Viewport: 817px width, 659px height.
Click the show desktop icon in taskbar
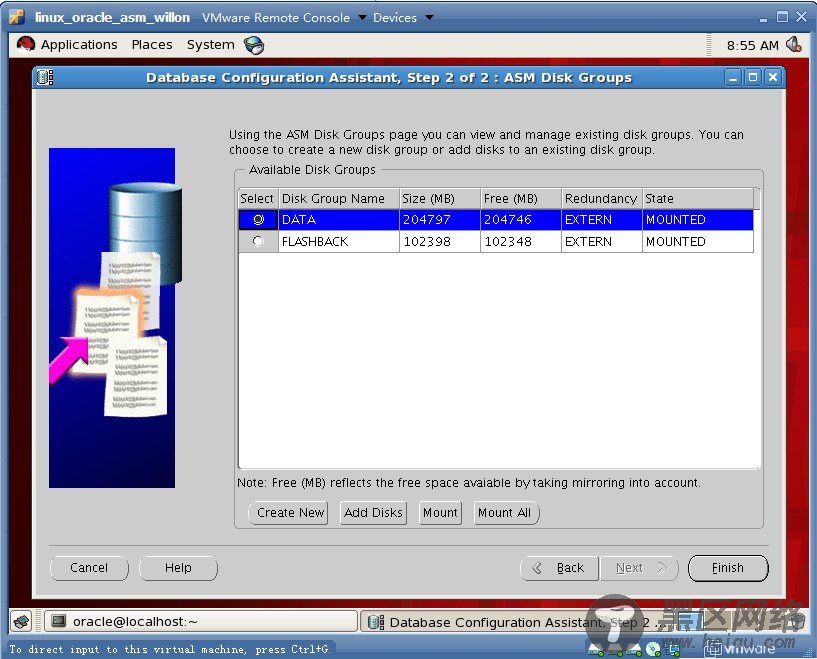click(x=22, y=621)
